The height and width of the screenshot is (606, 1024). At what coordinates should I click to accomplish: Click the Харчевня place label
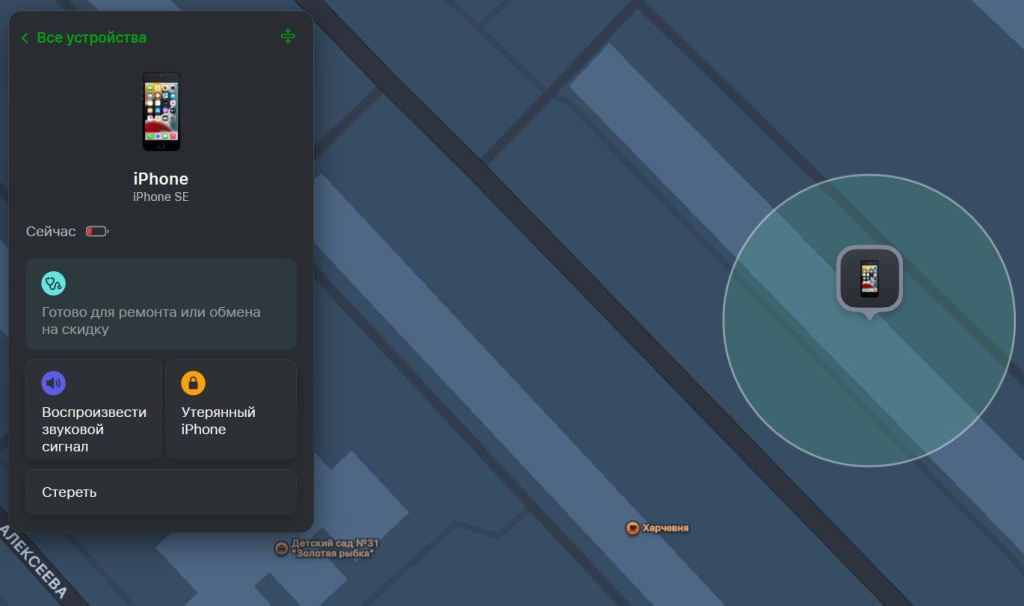click(x=665, y=528)
